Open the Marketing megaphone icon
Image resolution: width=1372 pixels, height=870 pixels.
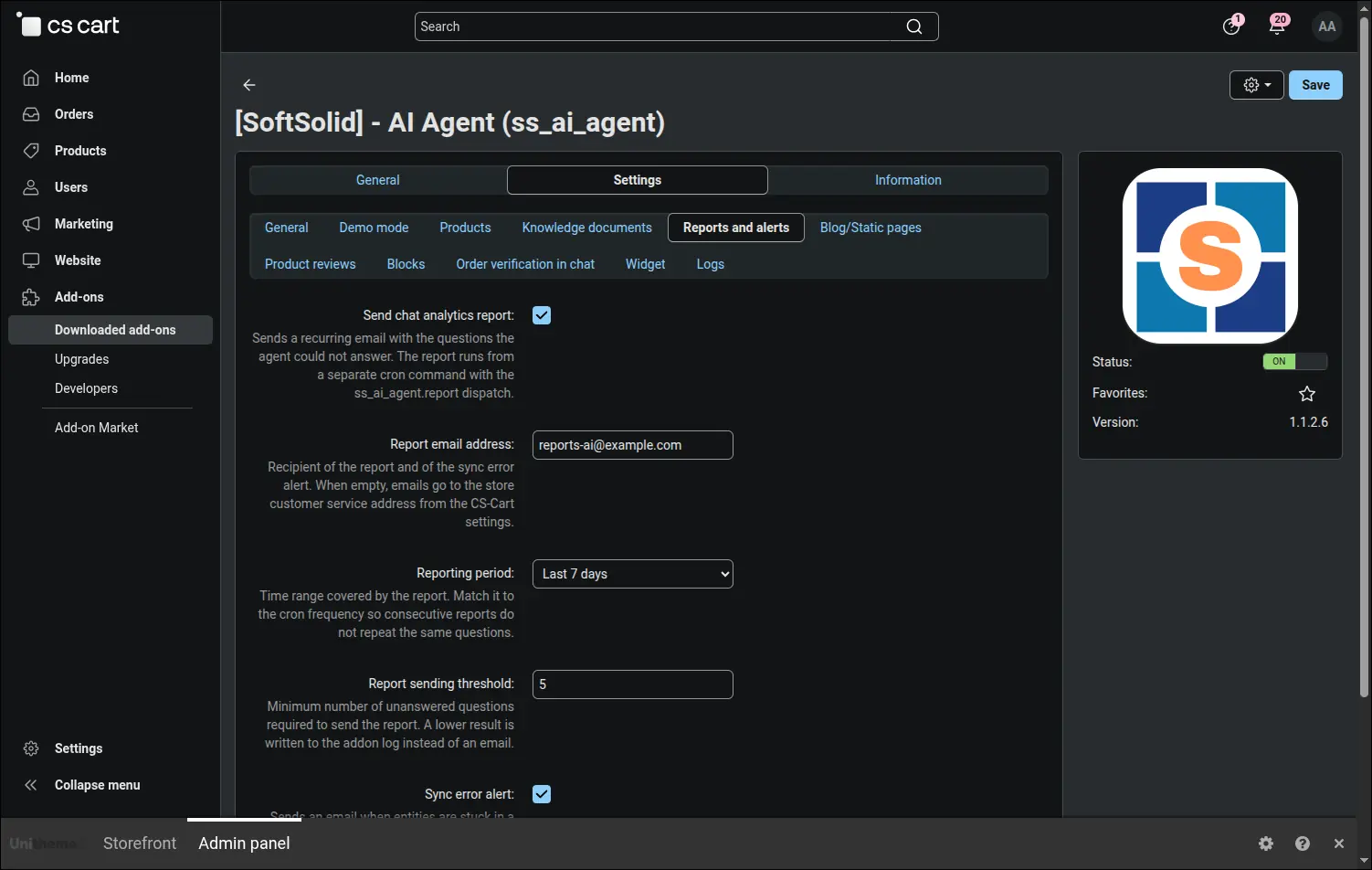point(31,224)
